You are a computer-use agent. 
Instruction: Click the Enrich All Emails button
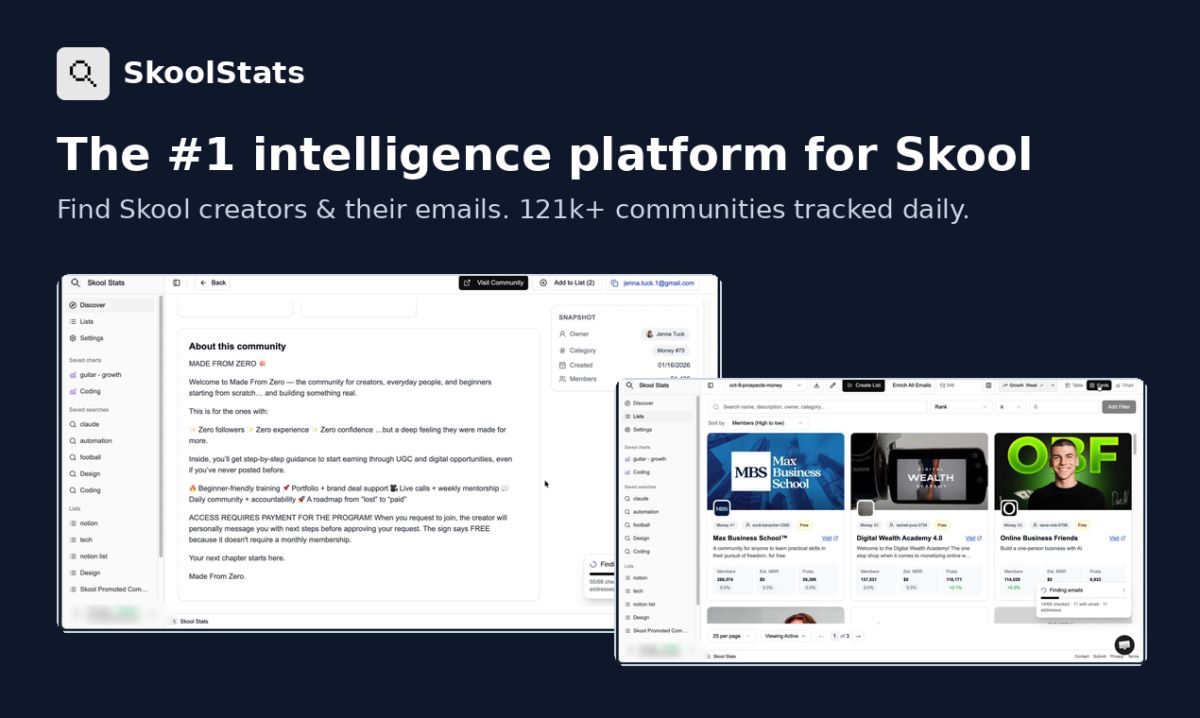(912, 385)
